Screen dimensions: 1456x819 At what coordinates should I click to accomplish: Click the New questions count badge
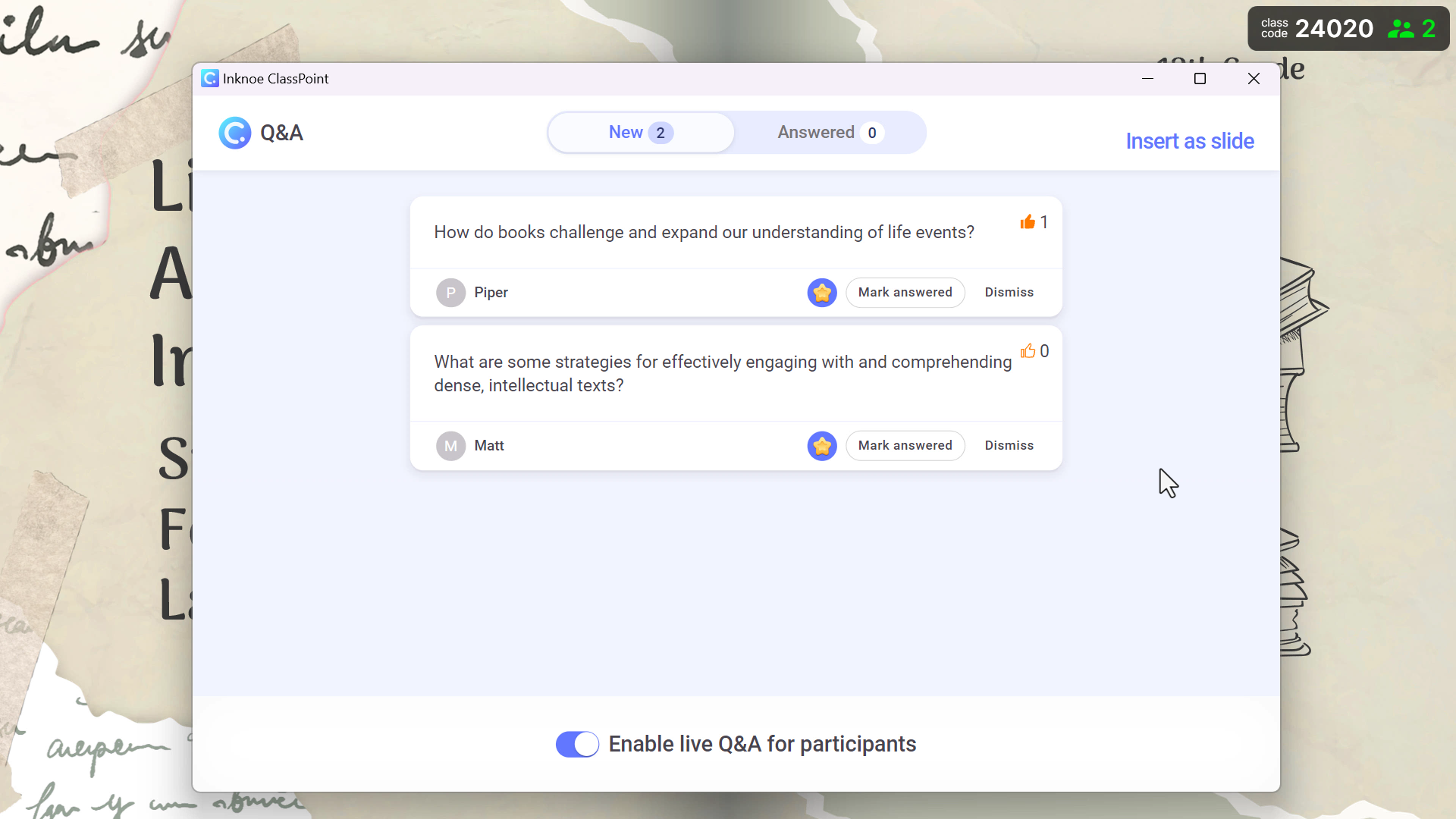661,133
